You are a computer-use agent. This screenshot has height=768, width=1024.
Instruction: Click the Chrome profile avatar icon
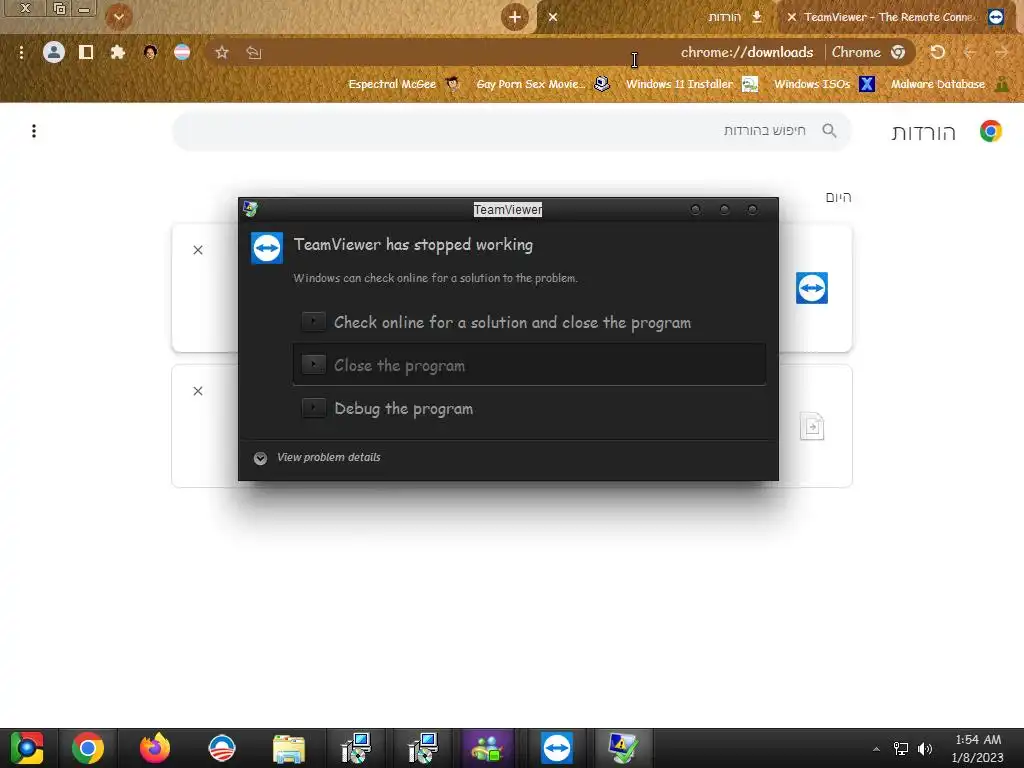[54, 52]
